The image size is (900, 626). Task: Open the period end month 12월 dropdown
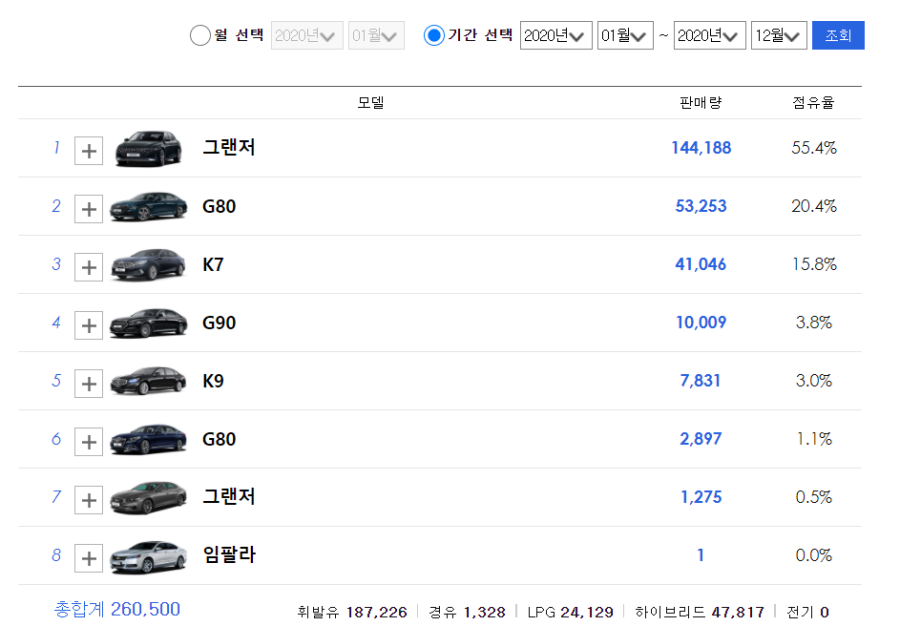coord(779,36)
